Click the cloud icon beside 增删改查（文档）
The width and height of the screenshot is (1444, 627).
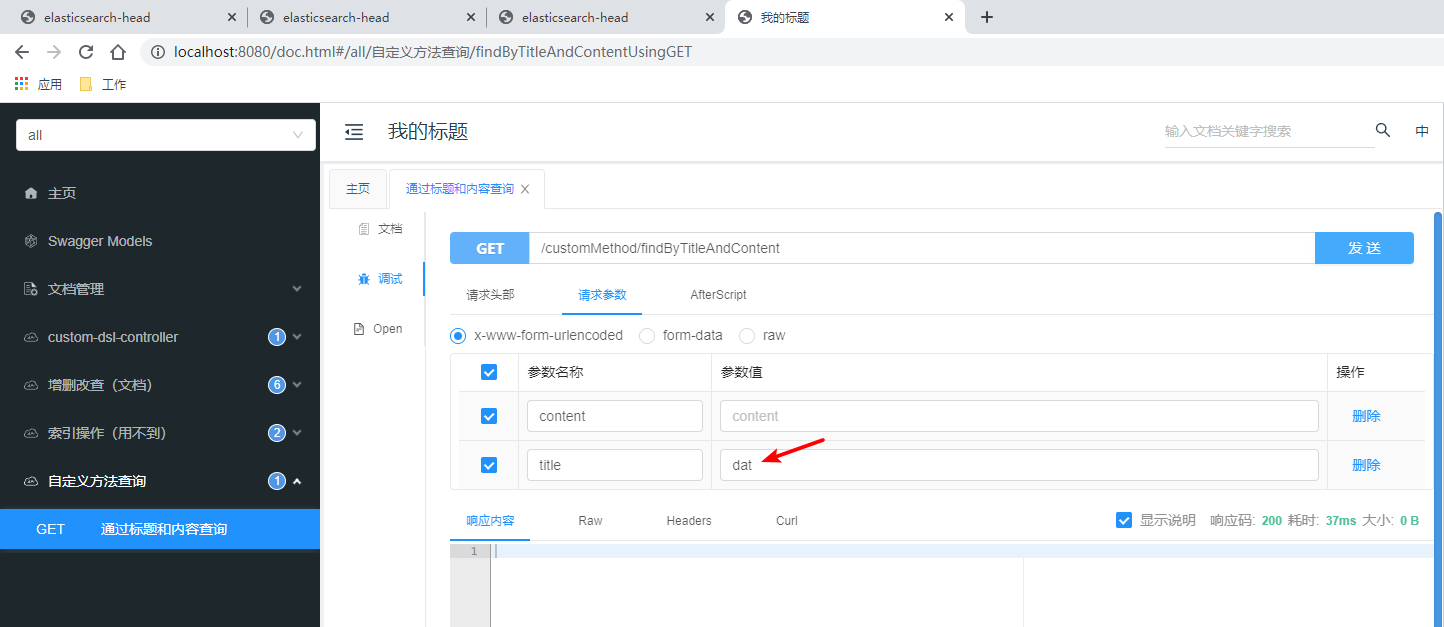point(30,385)
